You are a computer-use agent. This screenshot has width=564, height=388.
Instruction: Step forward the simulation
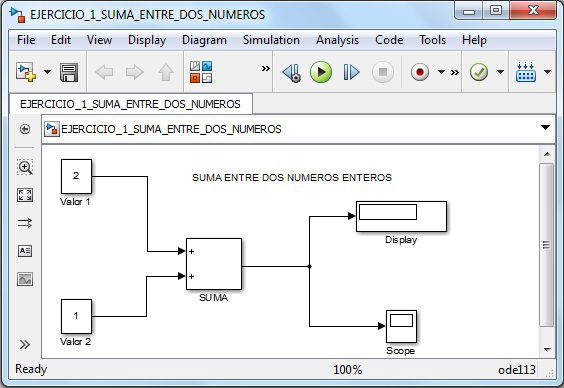[x=351, y=72]
